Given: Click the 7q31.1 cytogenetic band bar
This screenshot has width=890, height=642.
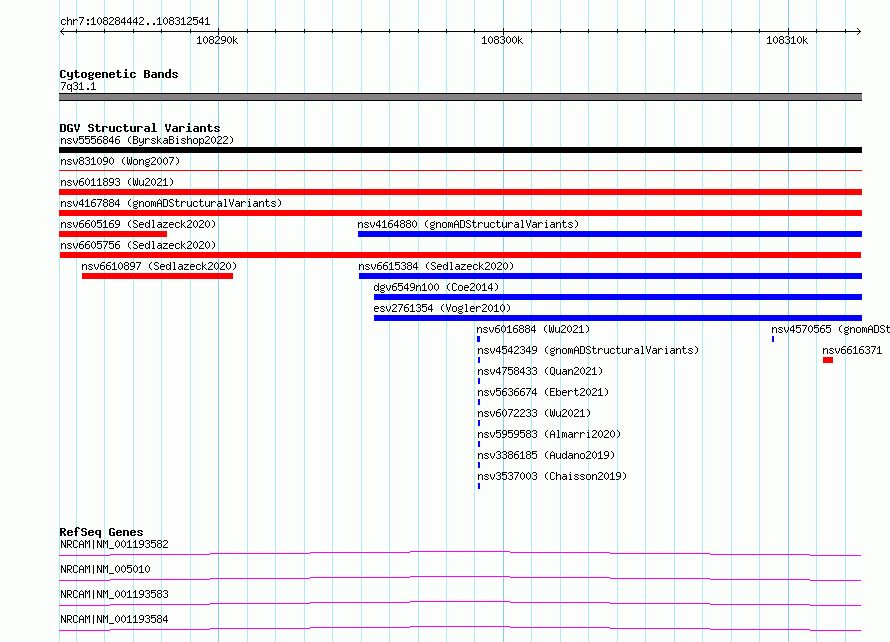Looking at the screenshot, I should click(460, 97).
